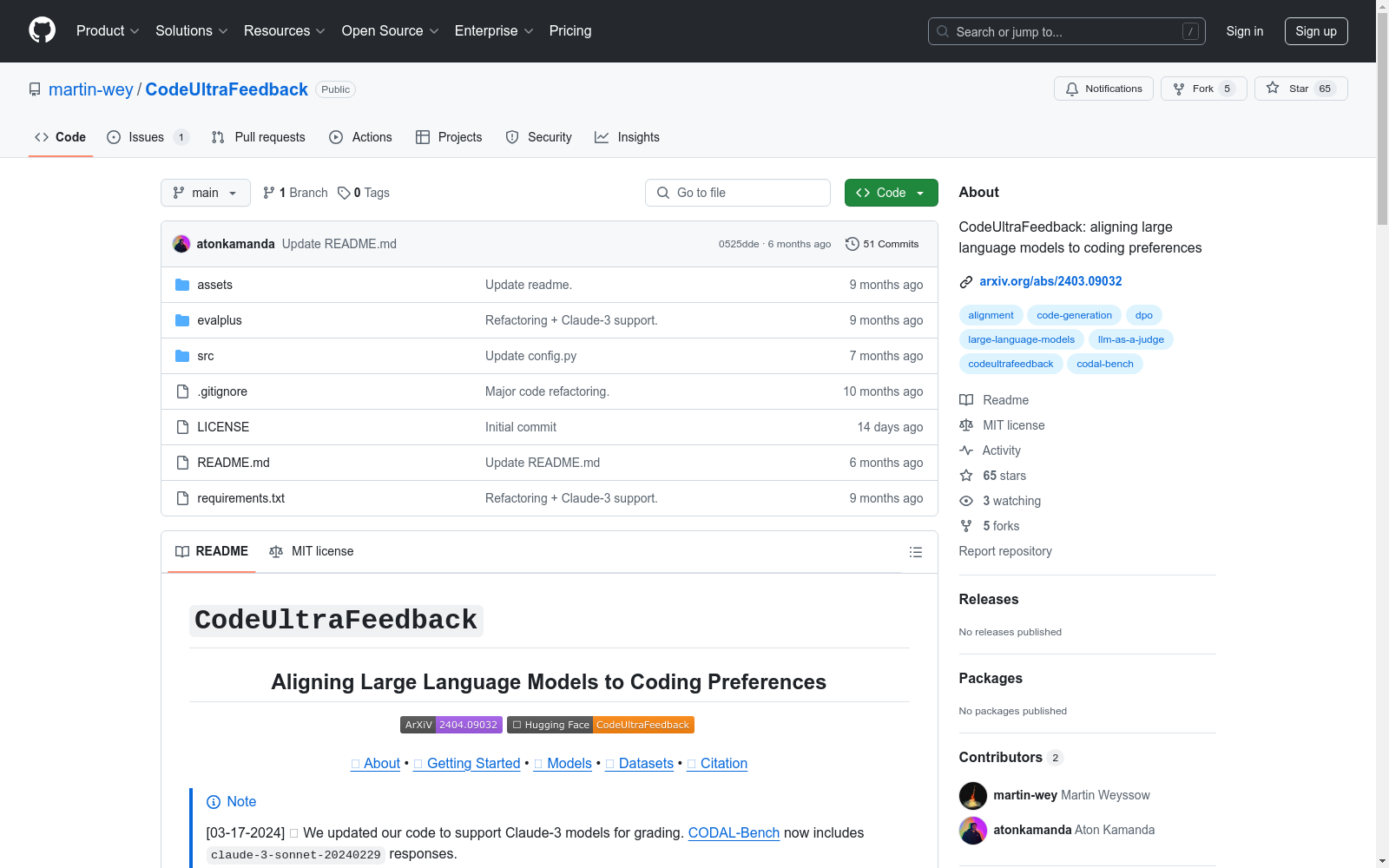This screenshot has width=1389, height=868.
Task: Click the repository icon beside martin-wey
Action: 35,89
